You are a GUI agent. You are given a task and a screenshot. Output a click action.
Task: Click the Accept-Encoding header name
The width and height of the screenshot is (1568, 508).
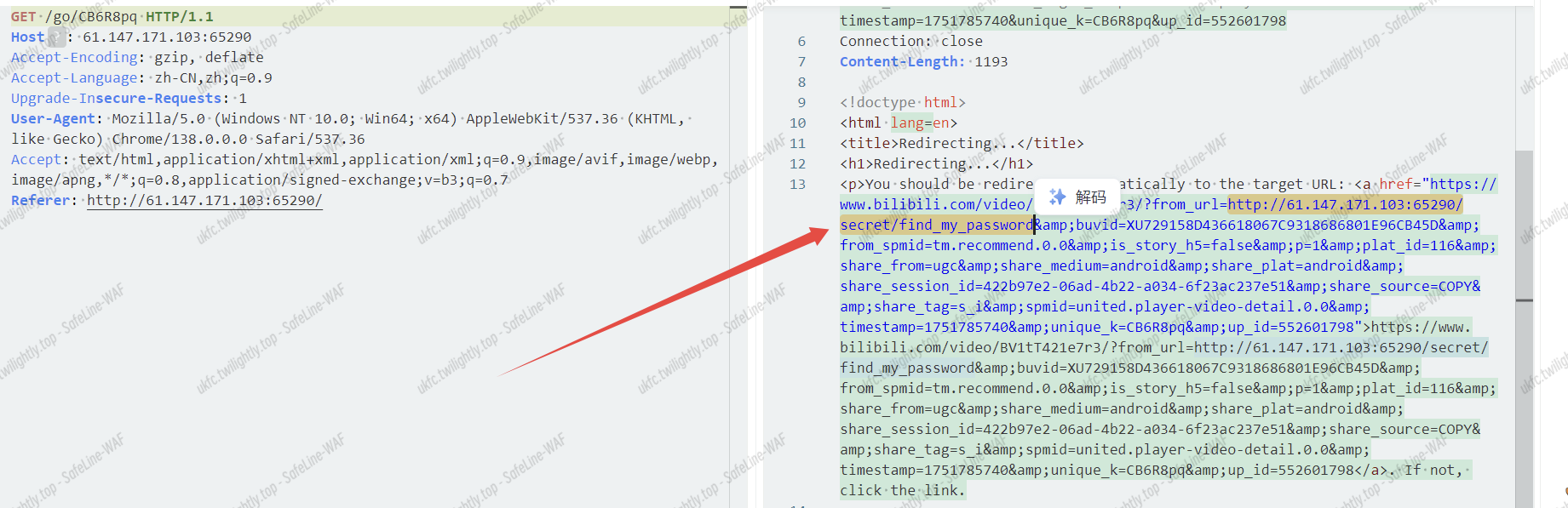click(74, 58)
